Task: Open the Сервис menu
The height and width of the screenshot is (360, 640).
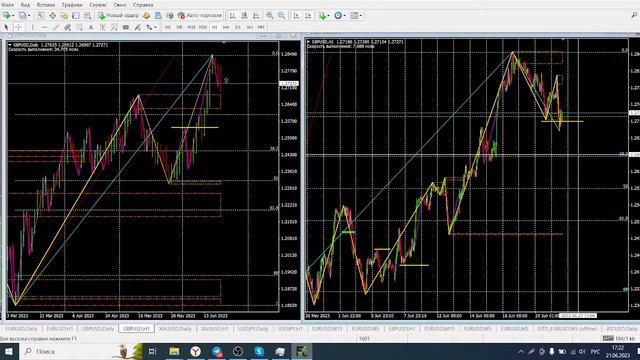Action: click(x=98, y=5)
